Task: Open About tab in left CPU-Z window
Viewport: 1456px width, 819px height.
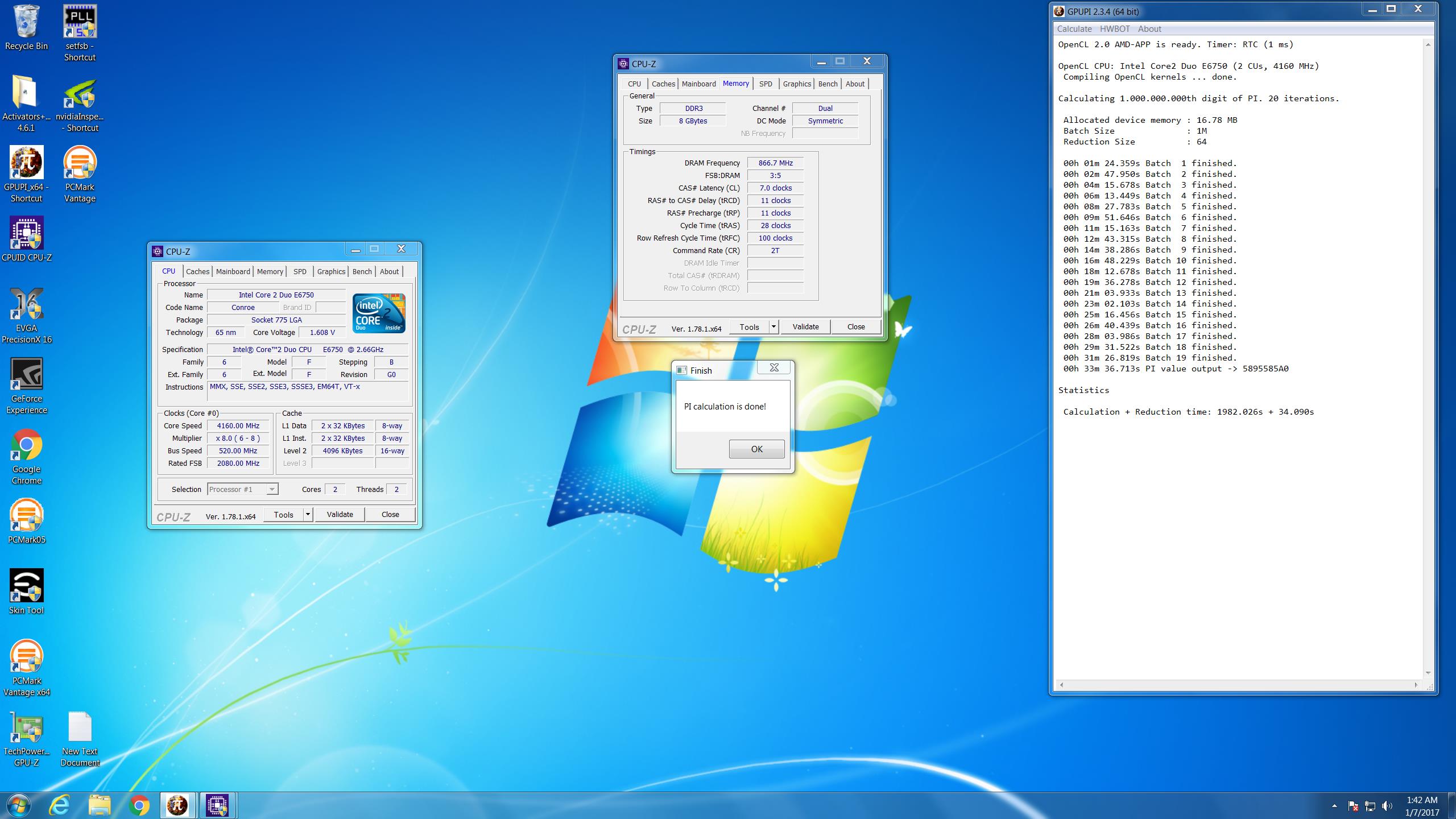Action: click(389, 271)
